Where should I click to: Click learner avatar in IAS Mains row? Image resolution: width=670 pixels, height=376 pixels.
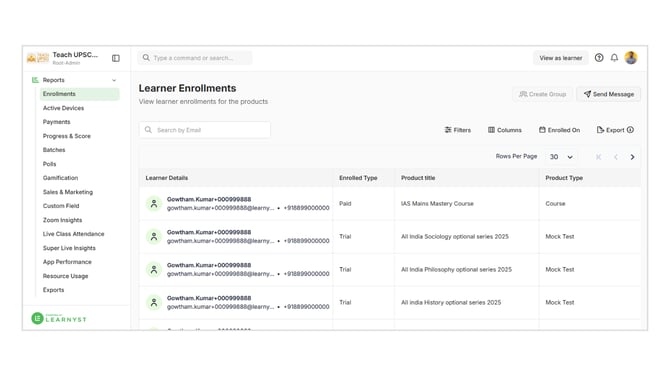[154, 204]
